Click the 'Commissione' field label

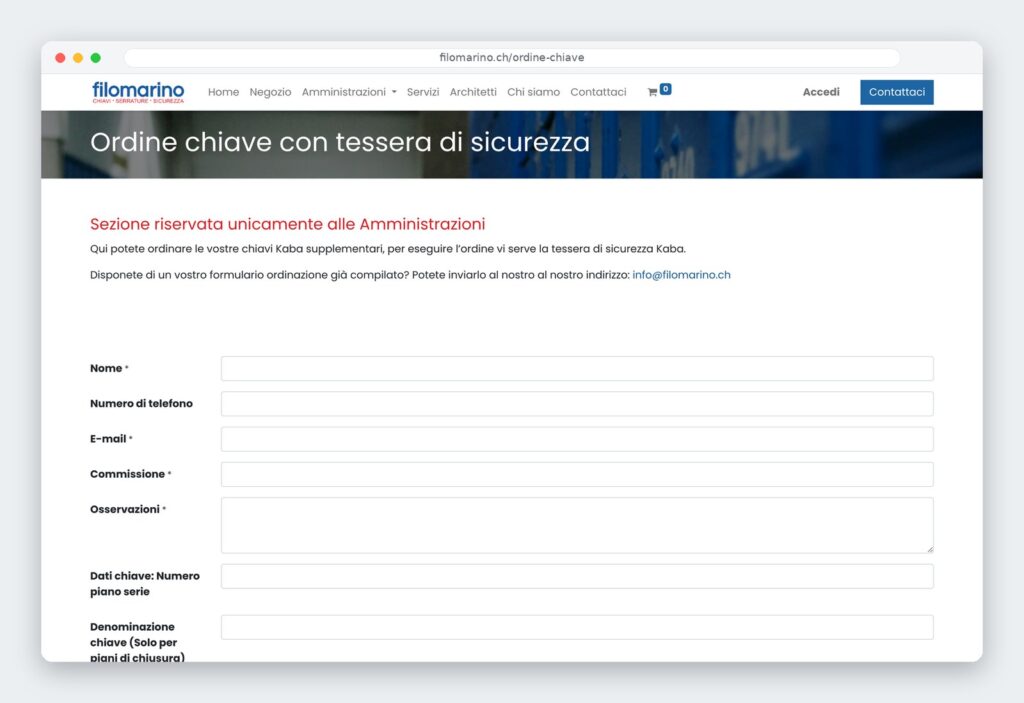coord(127,474)
